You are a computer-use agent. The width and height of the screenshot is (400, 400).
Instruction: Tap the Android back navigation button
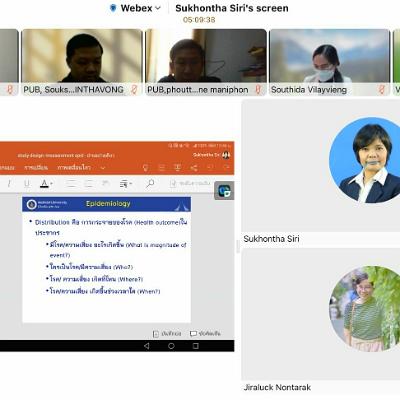(146, 346)
